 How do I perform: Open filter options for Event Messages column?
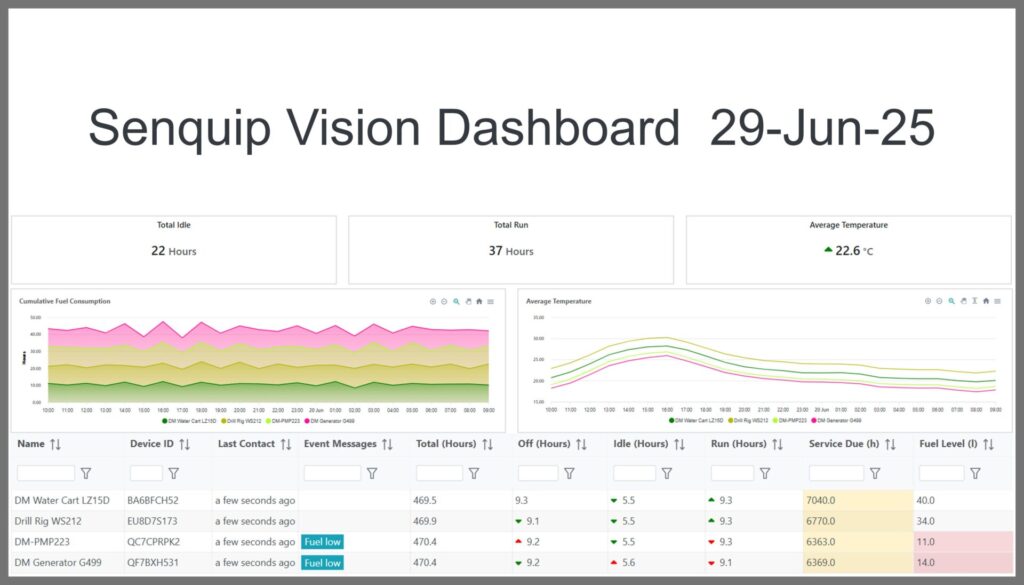point(372,473)
